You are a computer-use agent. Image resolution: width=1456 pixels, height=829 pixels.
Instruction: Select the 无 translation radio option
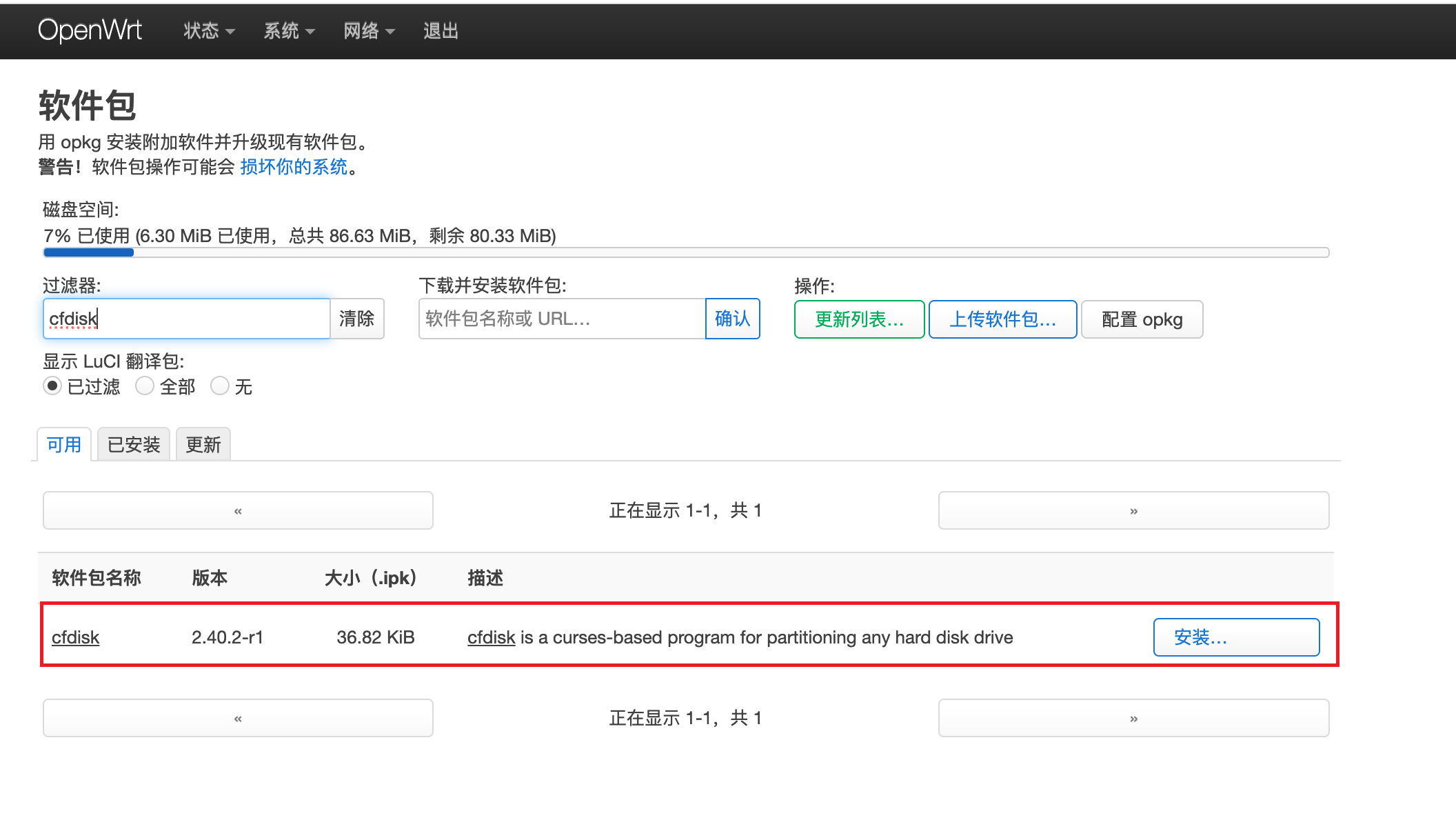click(220, 386)
